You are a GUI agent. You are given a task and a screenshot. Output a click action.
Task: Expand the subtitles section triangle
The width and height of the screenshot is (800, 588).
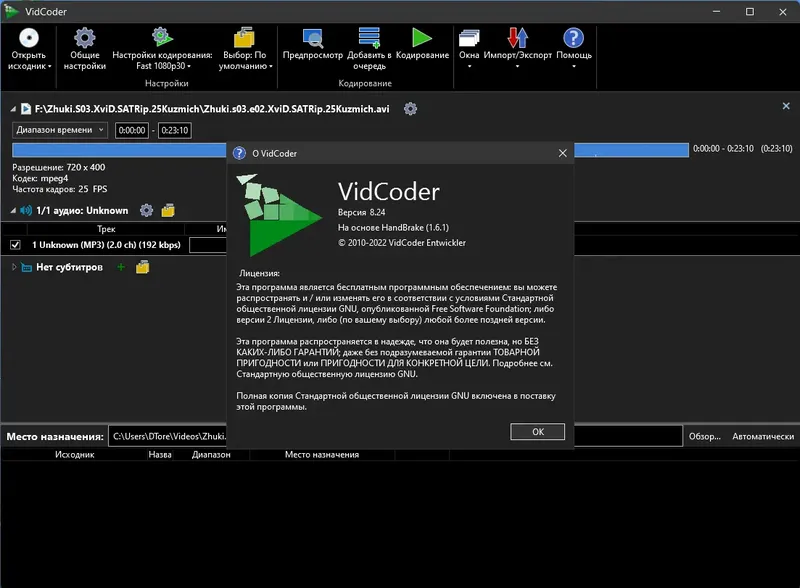click(x=14, y=267)
